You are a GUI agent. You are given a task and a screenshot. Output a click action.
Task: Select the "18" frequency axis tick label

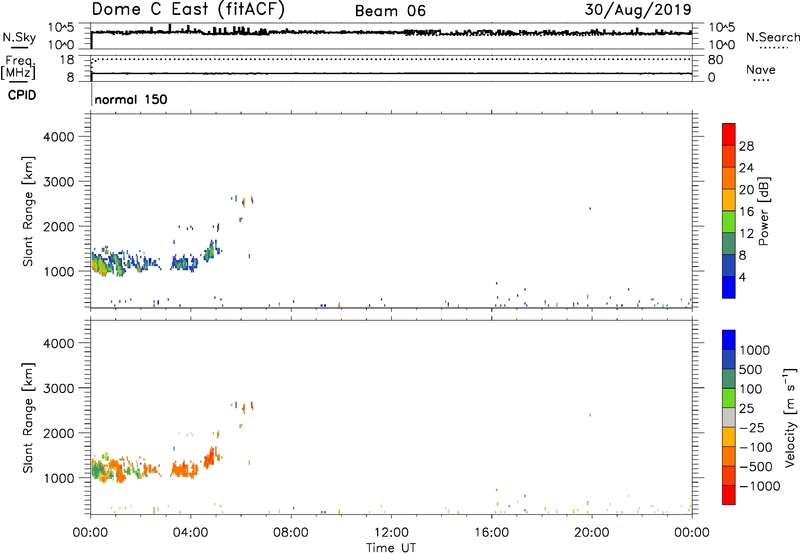67,60
